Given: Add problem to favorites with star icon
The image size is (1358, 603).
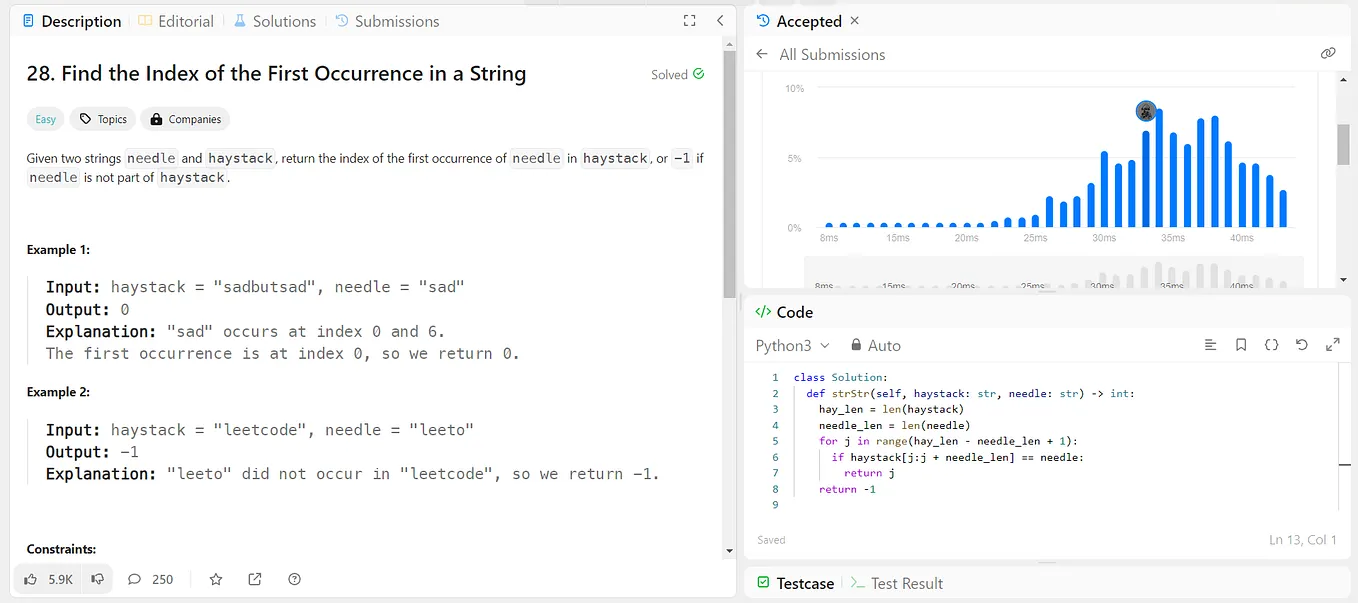Looking at the screenshot, I should coord(216,579).
